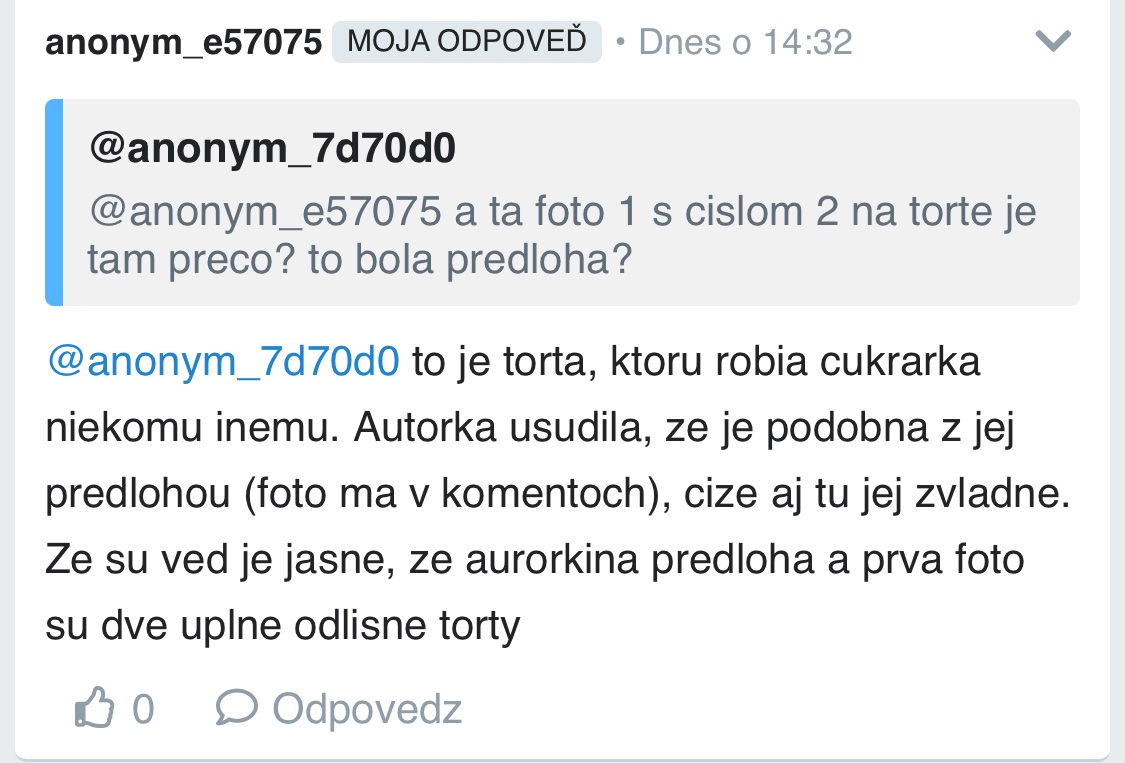Open the blue @anonym_7d70d0 mention link
1125x763 pixels.
click(x=223, y=361)
